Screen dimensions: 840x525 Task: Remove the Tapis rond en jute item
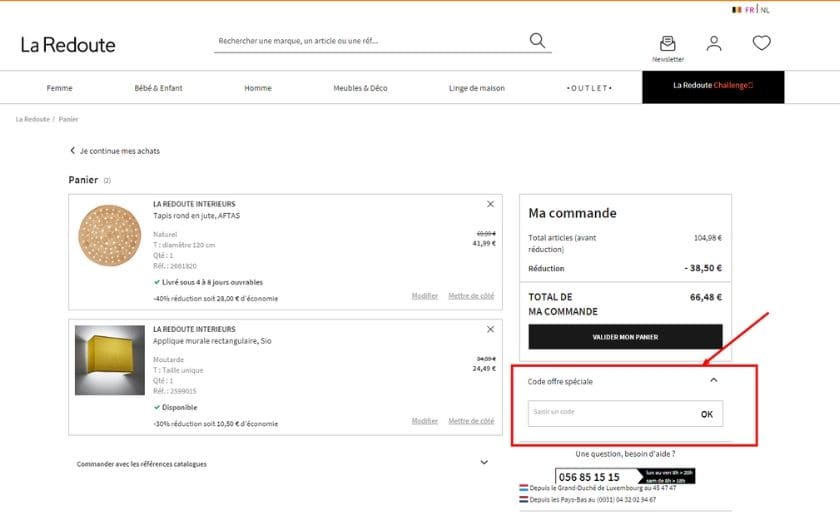(x=490, y=204)
